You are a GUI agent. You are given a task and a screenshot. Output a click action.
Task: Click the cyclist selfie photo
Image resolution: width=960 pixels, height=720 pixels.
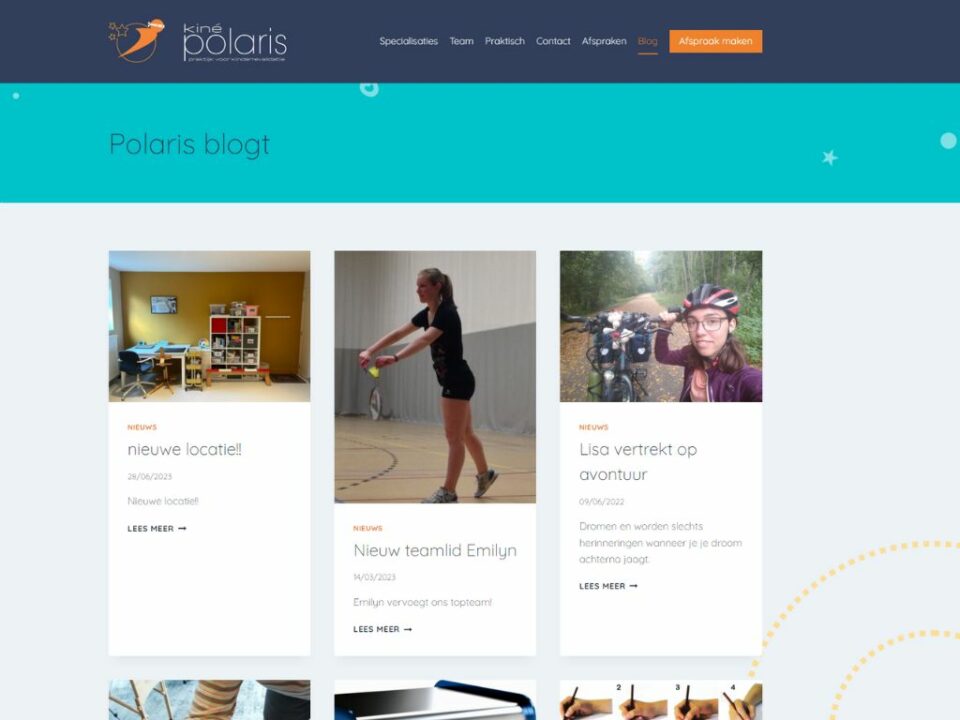click(661, 326)
